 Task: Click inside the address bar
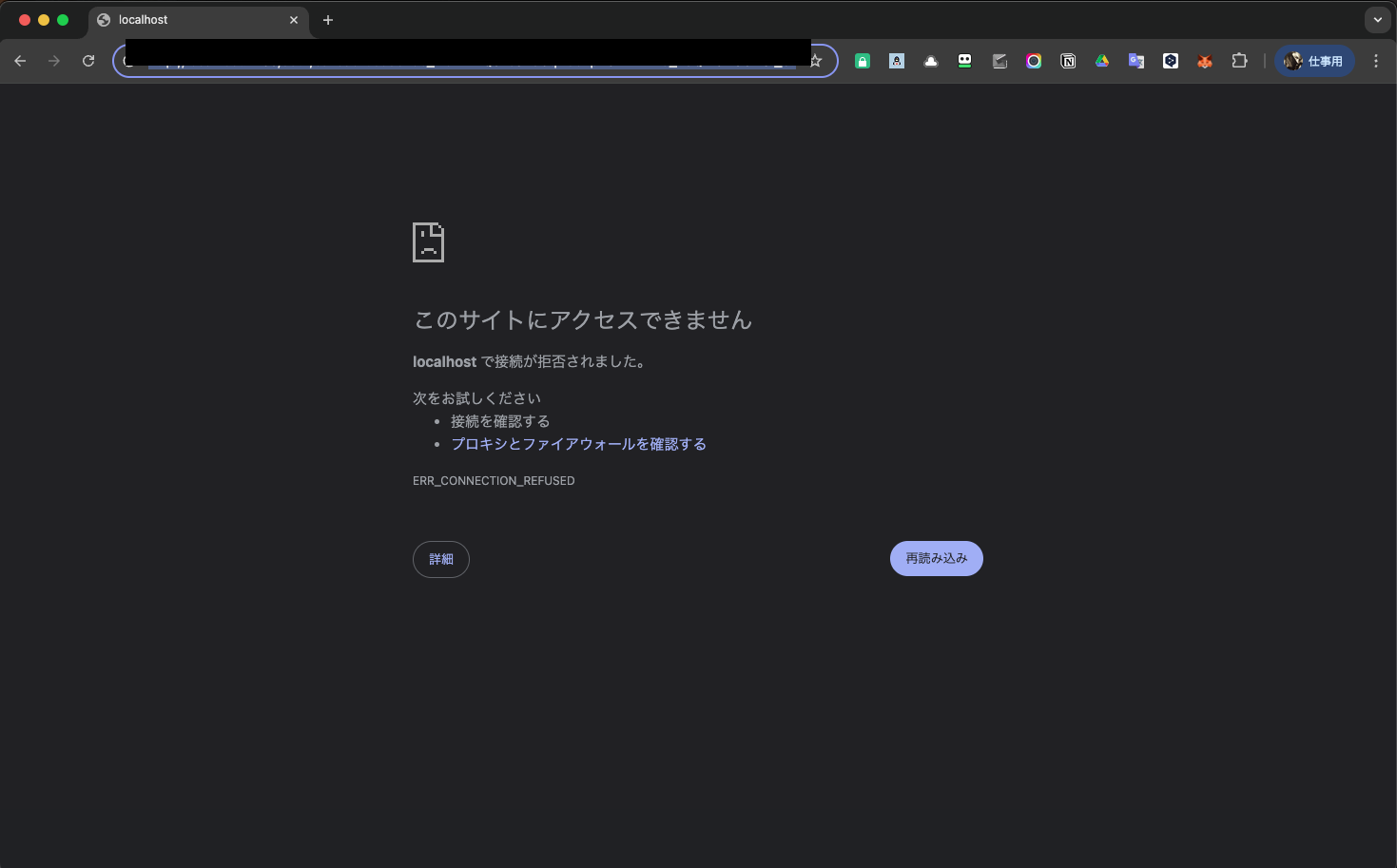click(x=466, y=61)
